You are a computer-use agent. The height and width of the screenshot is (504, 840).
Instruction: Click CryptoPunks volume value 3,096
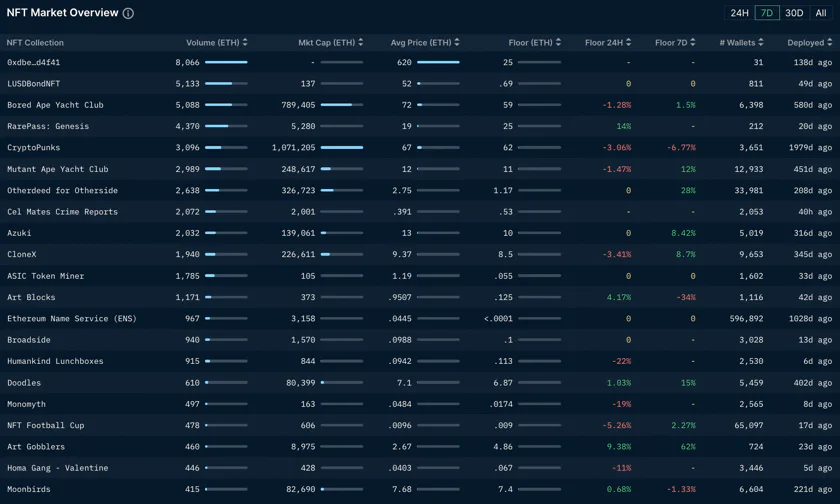coord(188,147)
